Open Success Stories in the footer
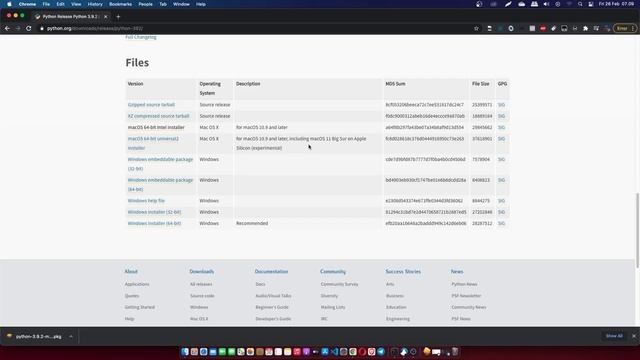This screenshot has width=640, height=360. coord(403,271)
